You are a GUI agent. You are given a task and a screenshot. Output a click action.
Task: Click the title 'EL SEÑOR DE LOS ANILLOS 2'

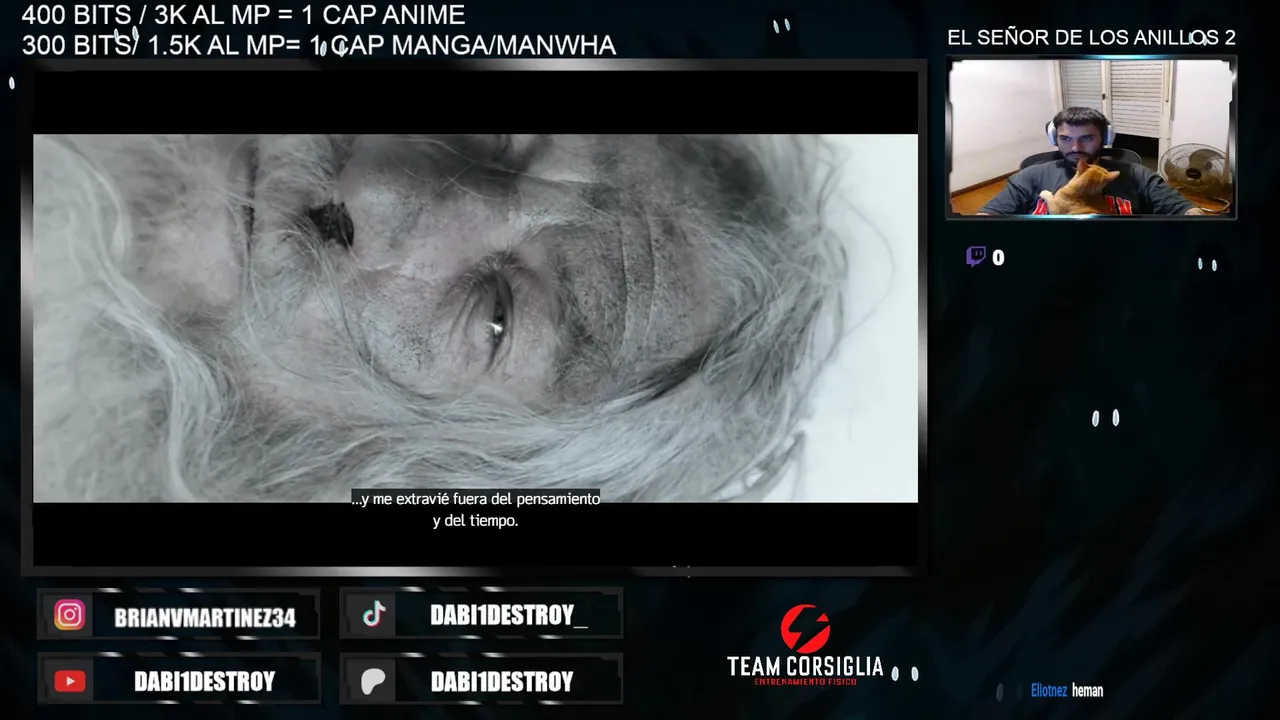tap(1091, 38)
